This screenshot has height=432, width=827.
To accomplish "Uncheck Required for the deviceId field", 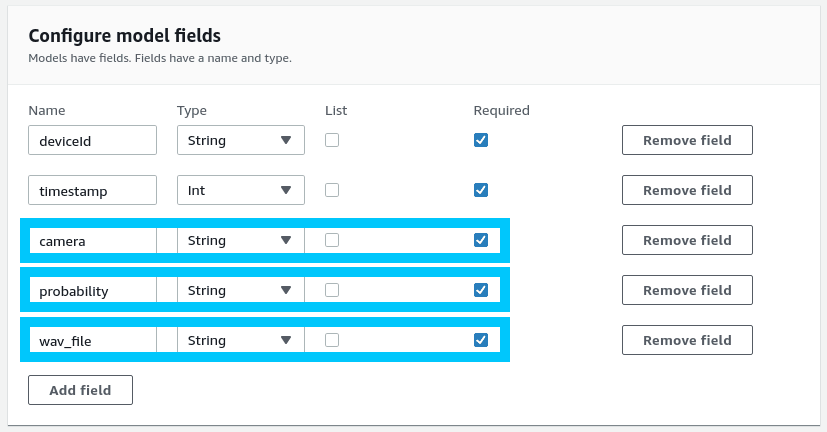I will (481, 140).
